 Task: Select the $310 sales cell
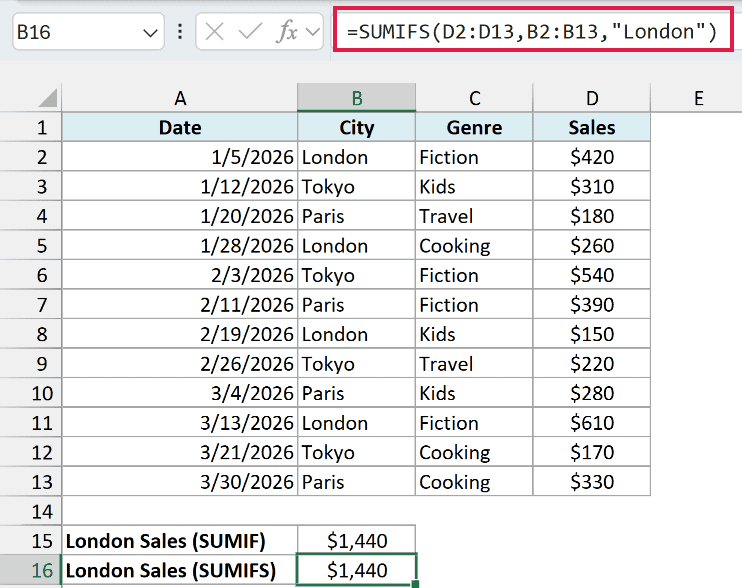[x=592, y=186]
